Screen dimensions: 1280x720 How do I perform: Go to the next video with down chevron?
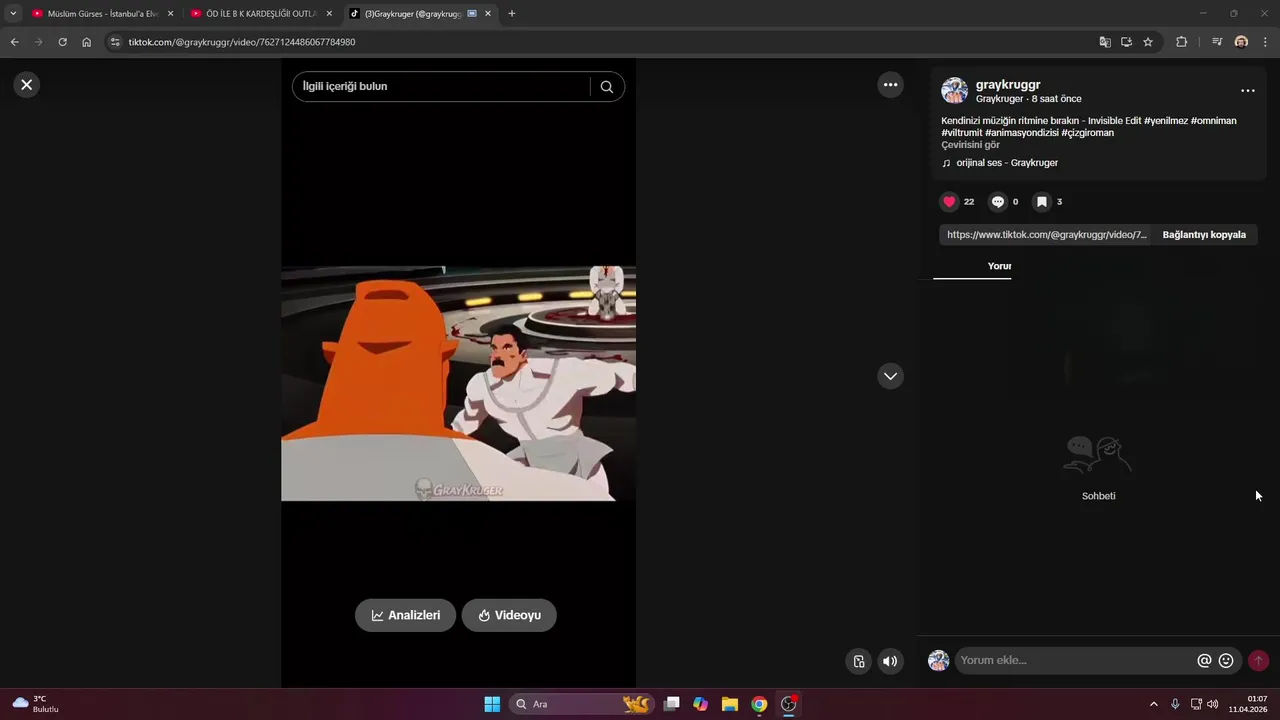(890, 376)
